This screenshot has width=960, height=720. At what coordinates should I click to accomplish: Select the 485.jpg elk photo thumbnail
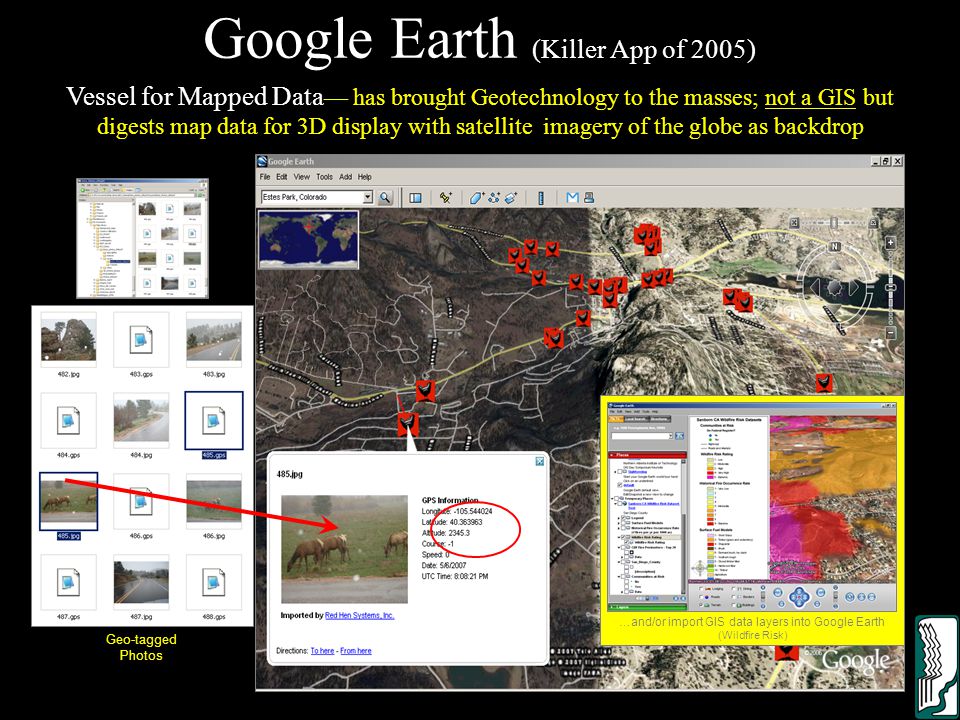tap(68, 501)
